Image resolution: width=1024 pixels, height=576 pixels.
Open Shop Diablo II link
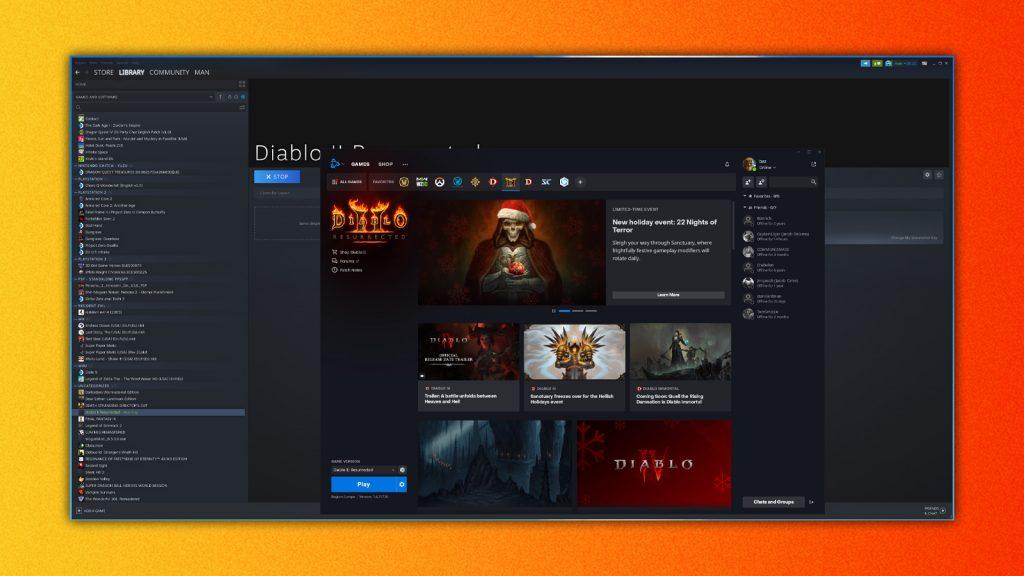pos(349,252)
